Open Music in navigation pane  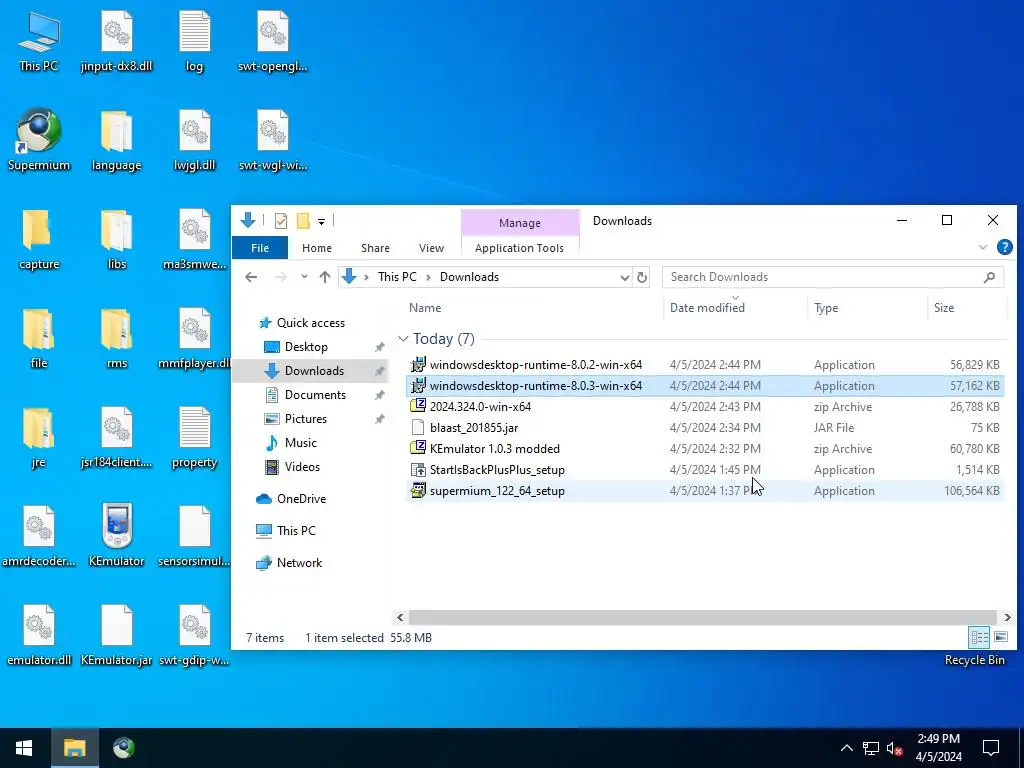click(x=300, y=443)
